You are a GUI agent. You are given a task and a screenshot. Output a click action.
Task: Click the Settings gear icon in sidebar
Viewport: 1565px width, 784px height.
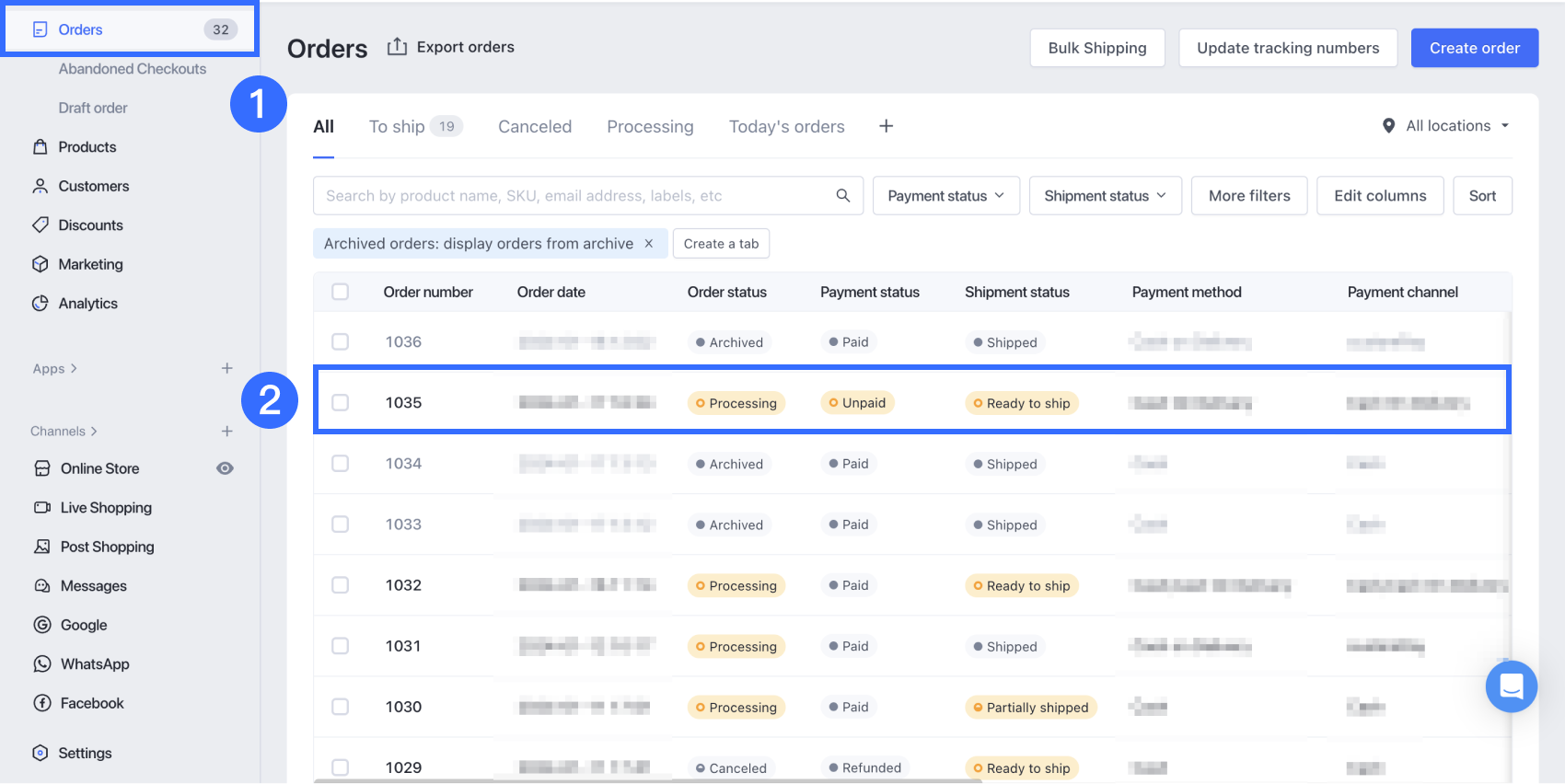(x=41, y=753)
